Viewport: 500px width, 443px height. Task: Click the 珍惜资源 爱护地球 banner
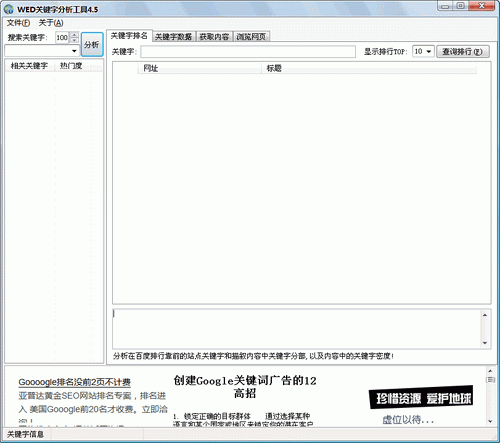421,397
